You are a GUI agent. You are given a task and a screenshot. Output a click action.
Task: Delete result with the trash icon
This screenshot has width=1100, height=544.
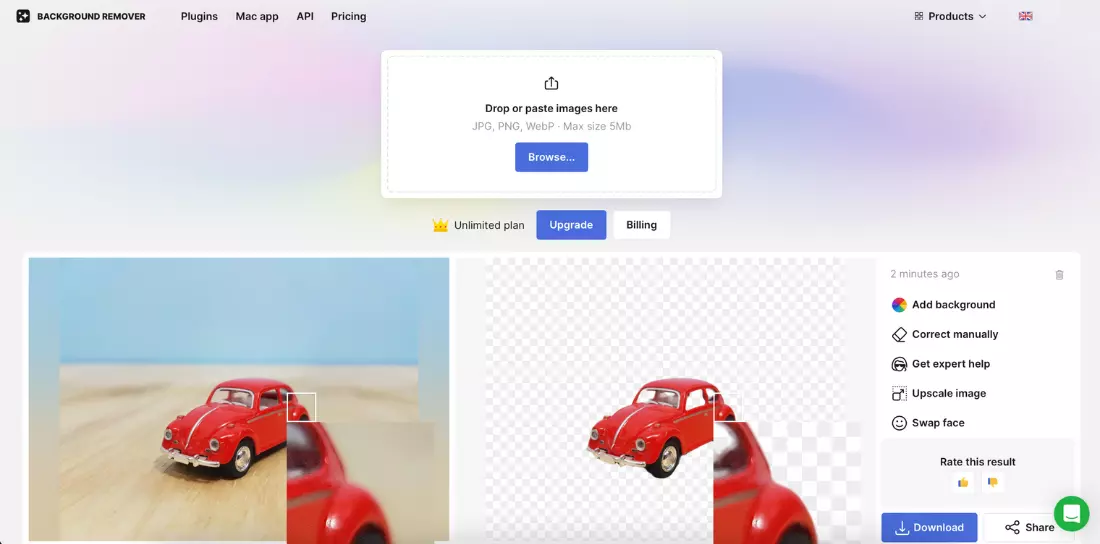tap(1059, 274)
